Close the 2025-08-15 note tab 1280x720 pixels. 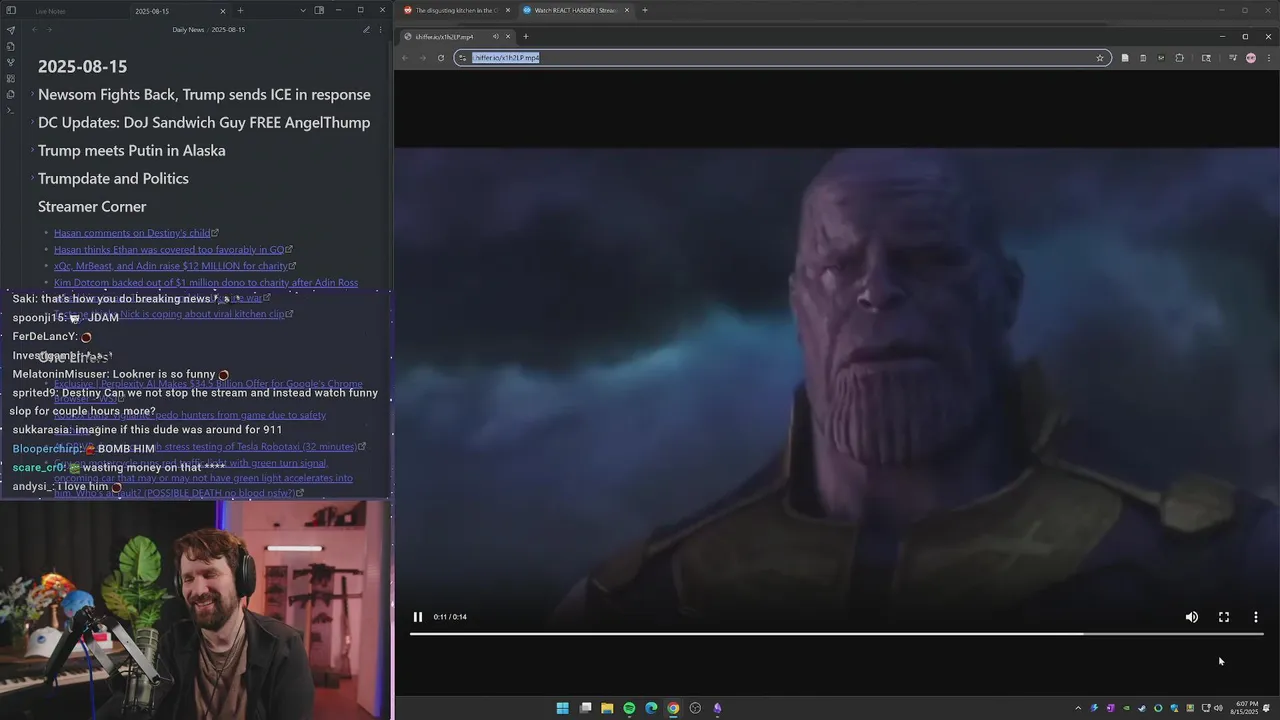pyautogui.click(x=223, y=11)
